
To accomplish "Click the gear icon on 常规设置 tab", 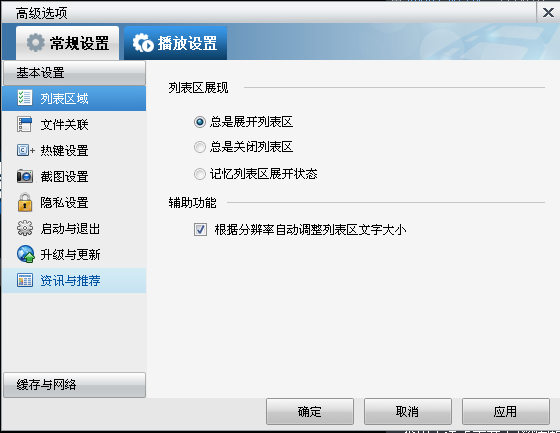I will point(35,43).
